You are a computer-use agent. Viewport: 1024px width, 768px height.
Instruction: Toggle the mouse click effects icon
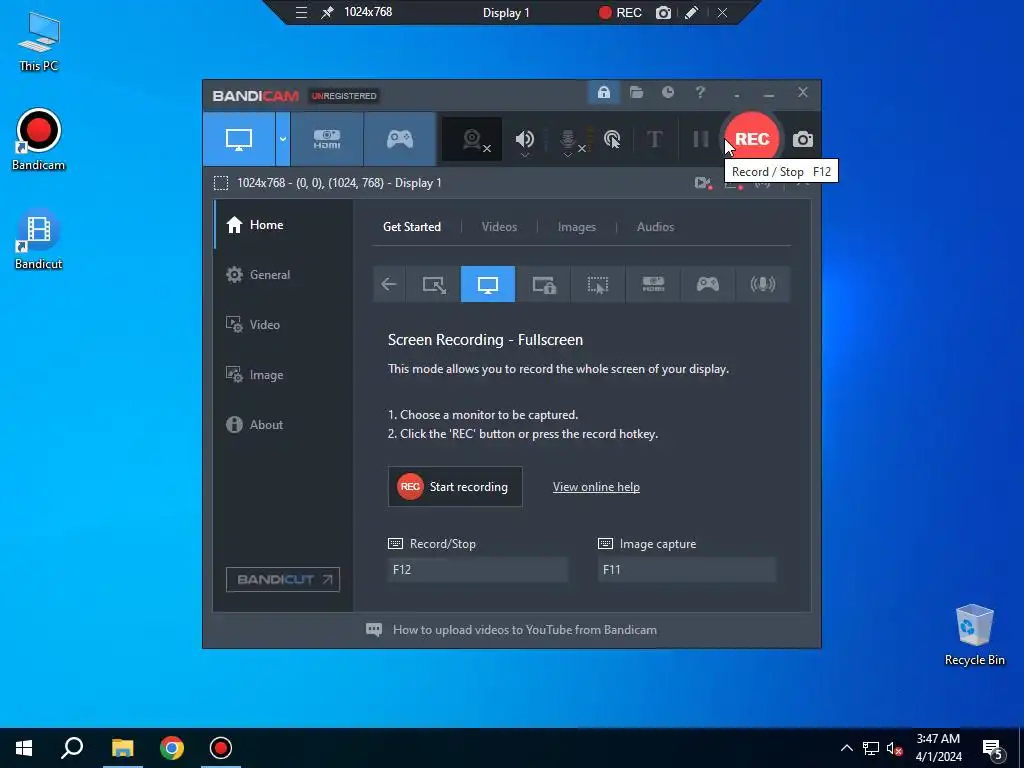[612, 139]
